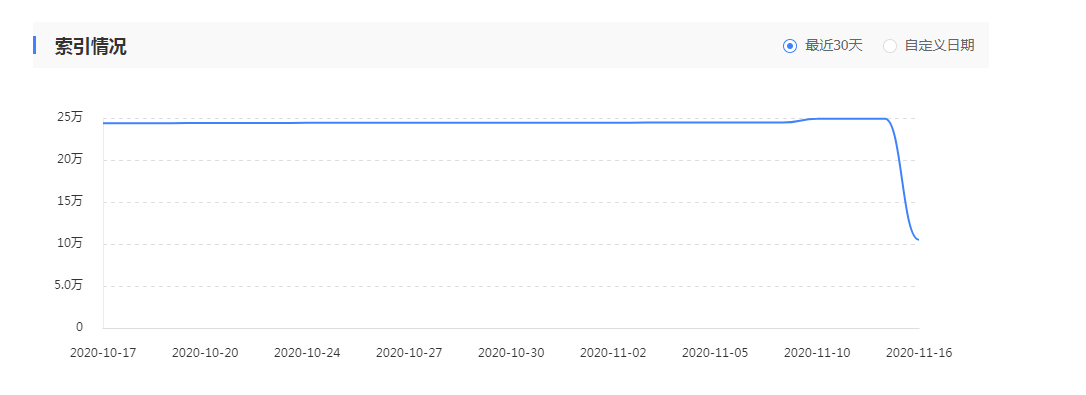Click the blue accent bar beside 索引情况
The image size is (1086, 395).
[35, 45]
